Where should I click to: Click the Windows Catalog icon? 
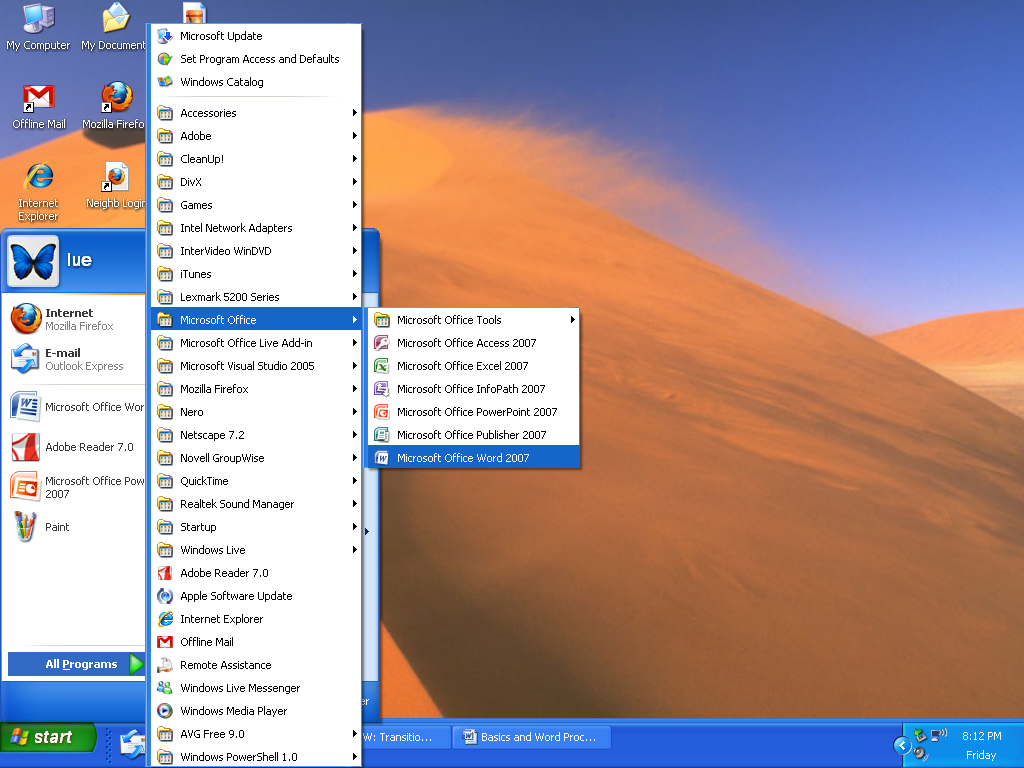click(165, 82)
